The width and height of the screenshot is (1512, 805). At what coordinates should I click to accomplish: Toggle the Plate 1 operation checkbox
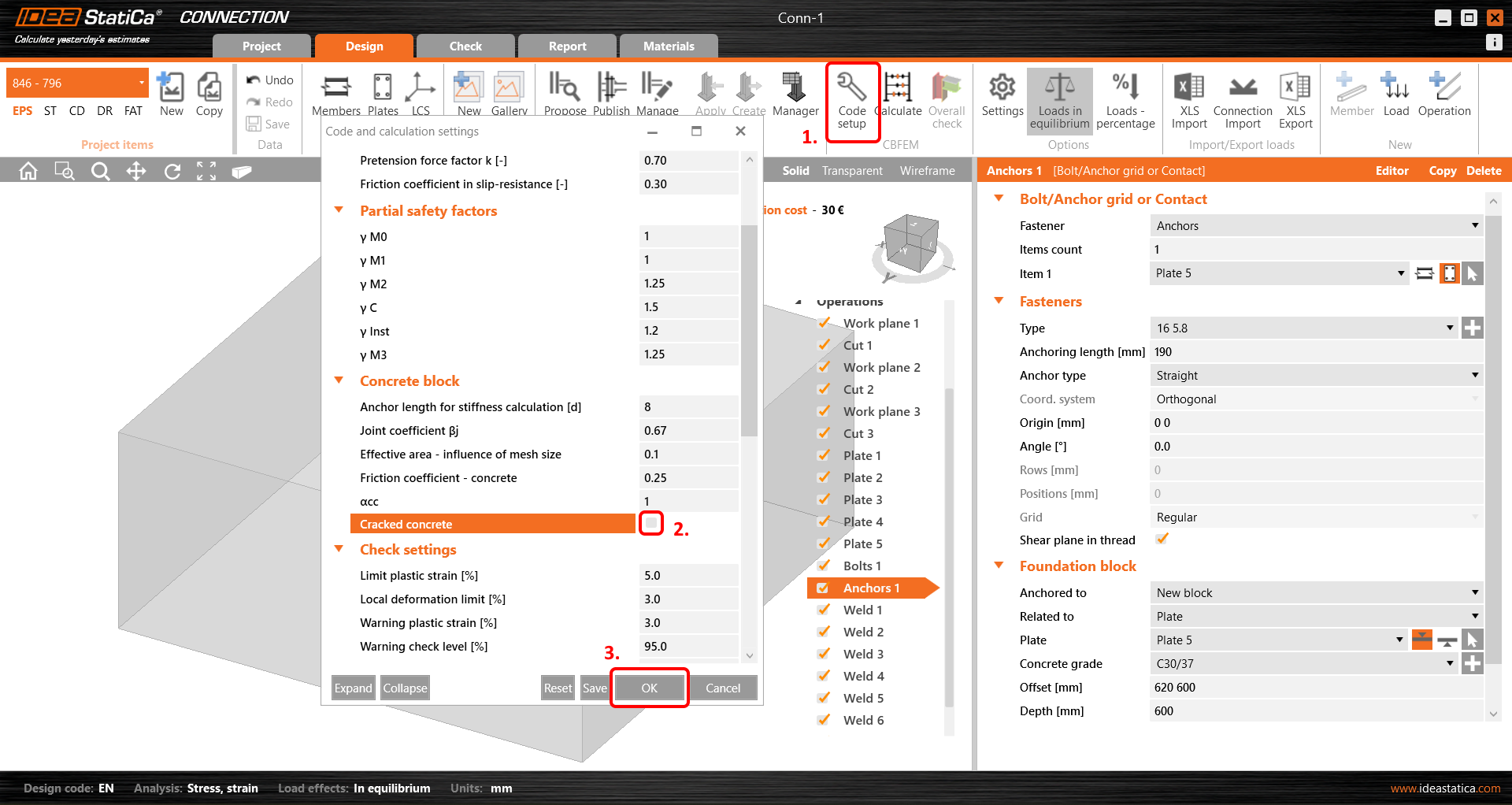[x=823, y=455]
